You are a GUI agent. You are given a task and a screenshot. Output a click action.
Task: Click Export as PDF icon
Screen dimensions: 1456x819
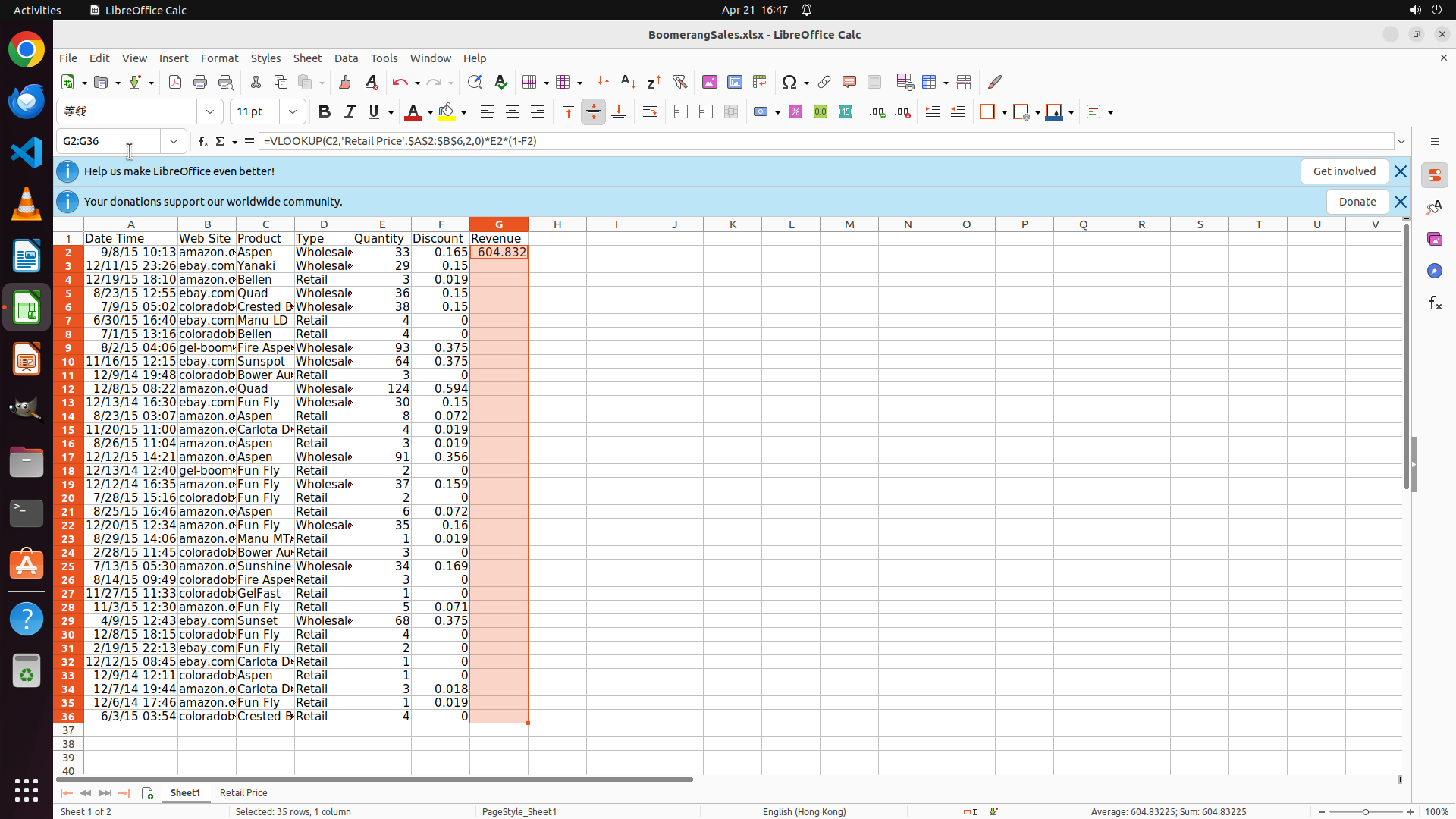pos(174,82)
